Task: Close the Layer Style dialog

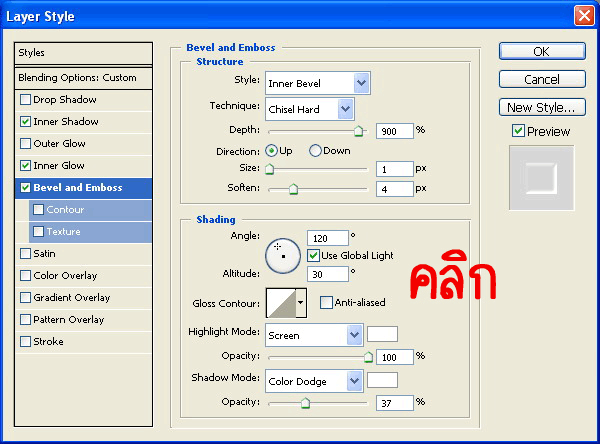Action: click(x=583, y=15)
